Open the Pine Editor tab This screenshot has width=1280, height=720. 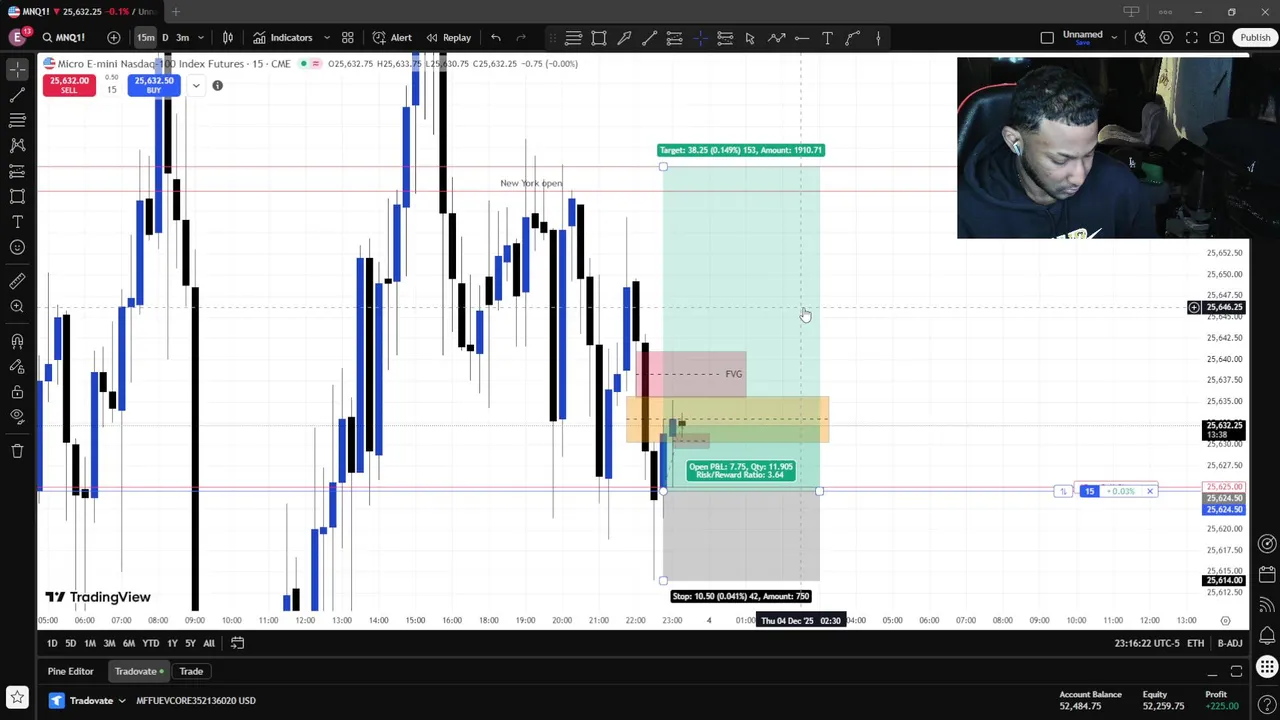click(70, 671)
